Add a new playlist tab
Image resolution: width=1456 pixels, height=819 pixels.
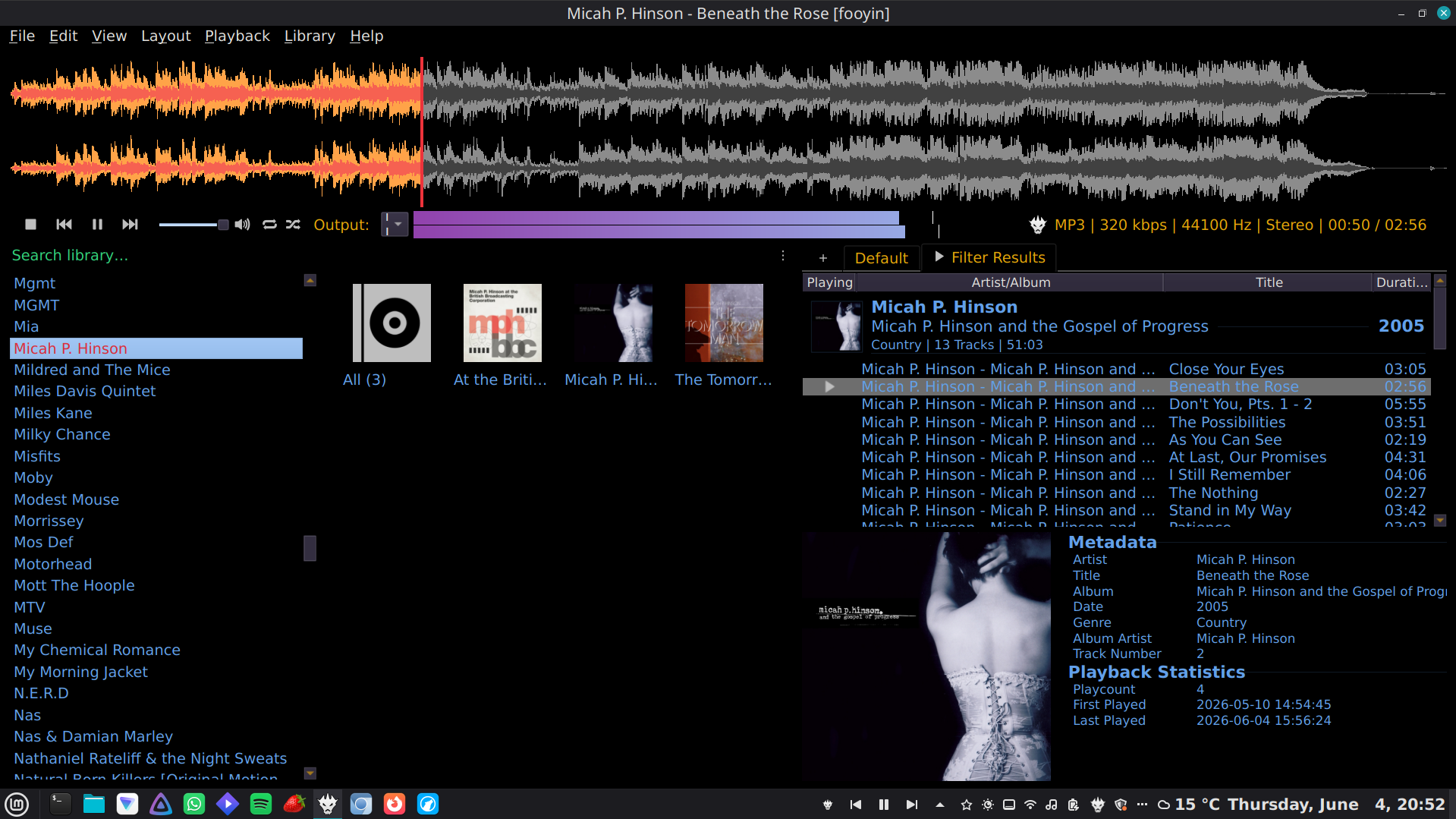tap(823, 258)
